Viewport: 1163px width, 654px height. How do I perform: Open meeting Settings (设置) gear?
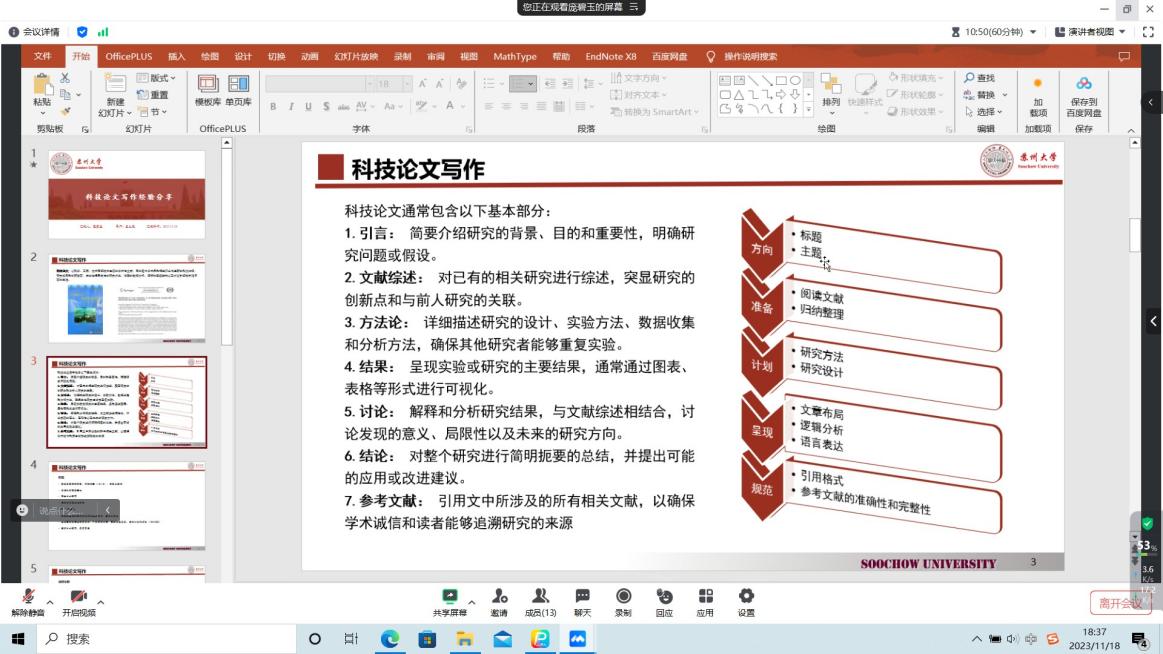(746, 596)
